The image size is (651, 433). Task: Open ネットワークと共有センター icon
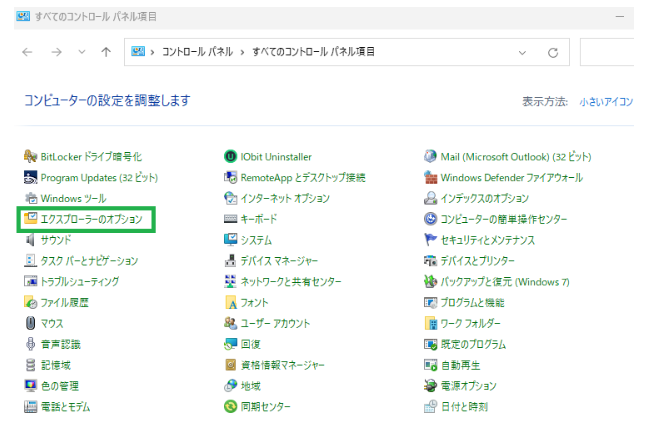click(230, 281)
